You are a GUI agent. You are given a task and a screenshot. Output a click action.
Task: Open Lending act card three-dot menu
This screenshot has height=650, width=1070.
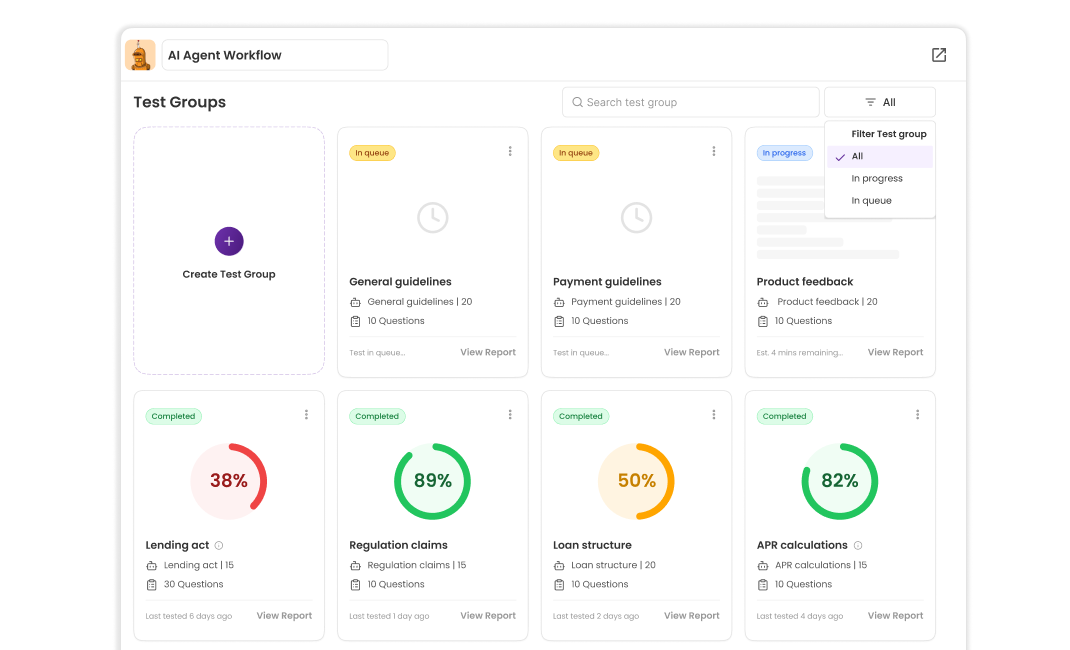click(306, 415)
